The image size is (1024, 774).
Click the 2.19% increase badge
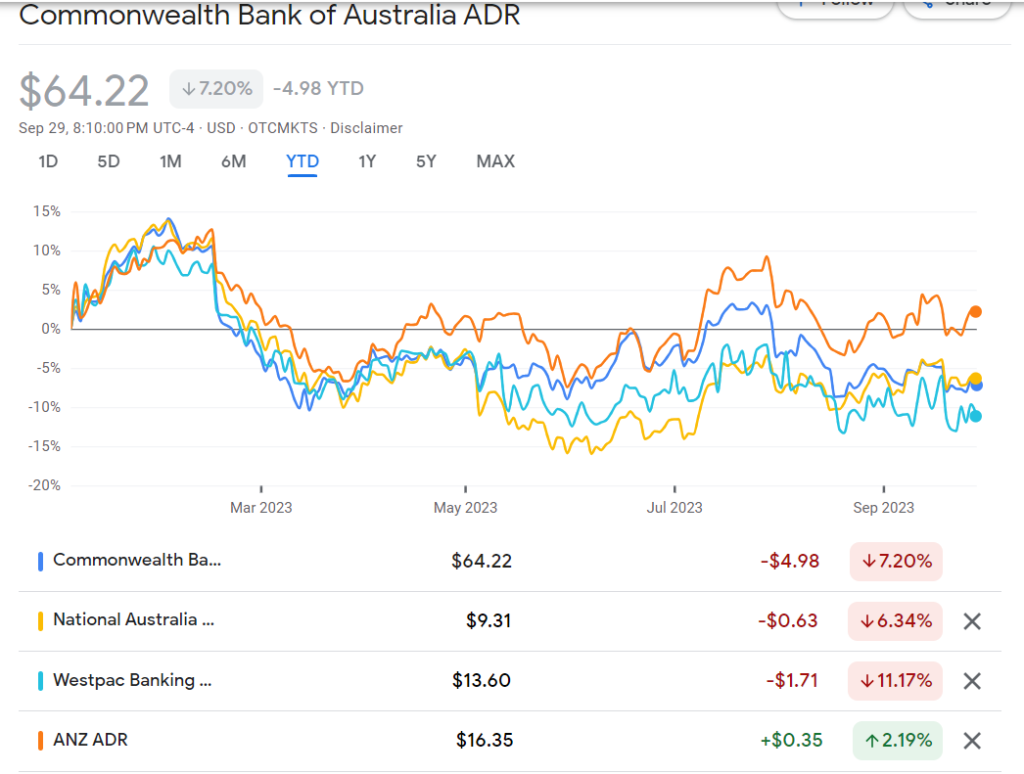(897, 741)
